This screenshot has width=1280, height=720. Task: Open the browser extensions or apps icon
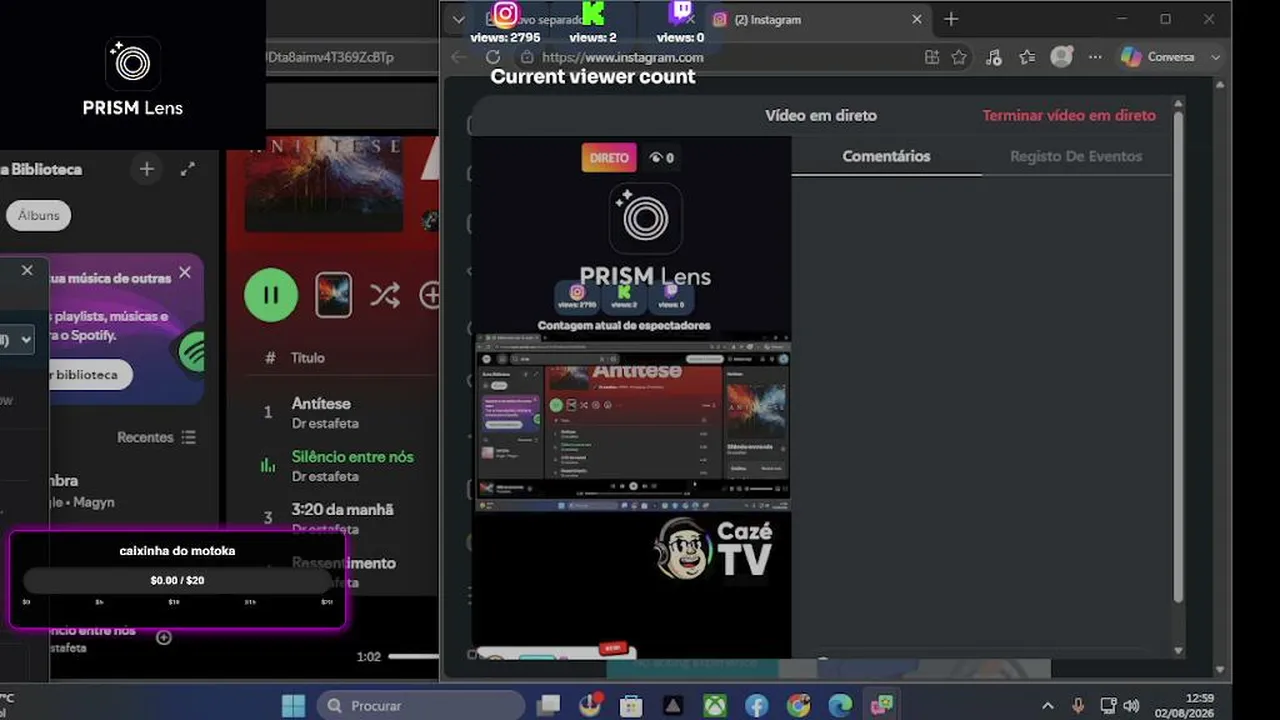coord(932,57)
